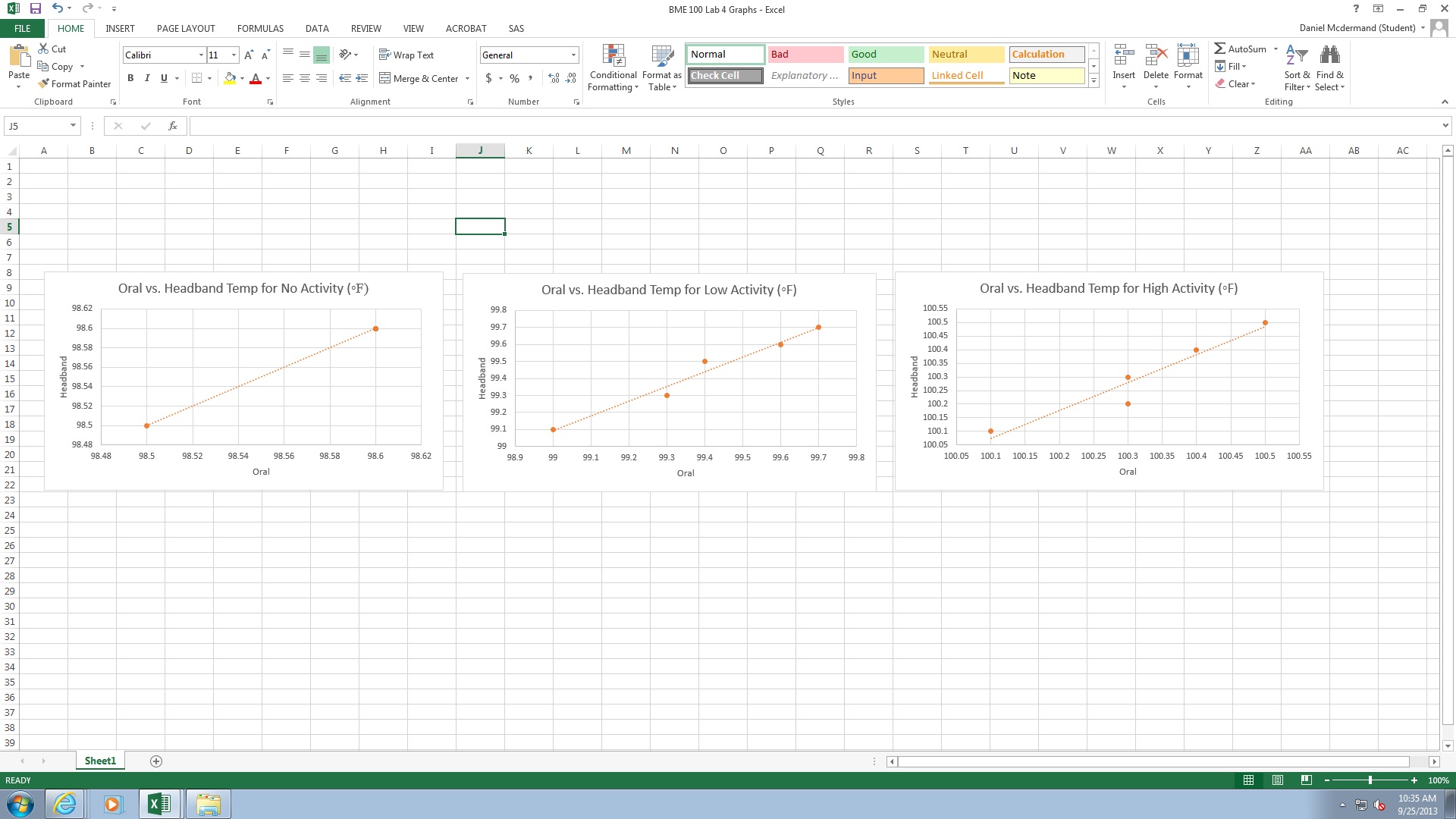This screenshot has width=1456, height=819.
Task: Apply the Good cell style
Action: (x=885, y=54)
